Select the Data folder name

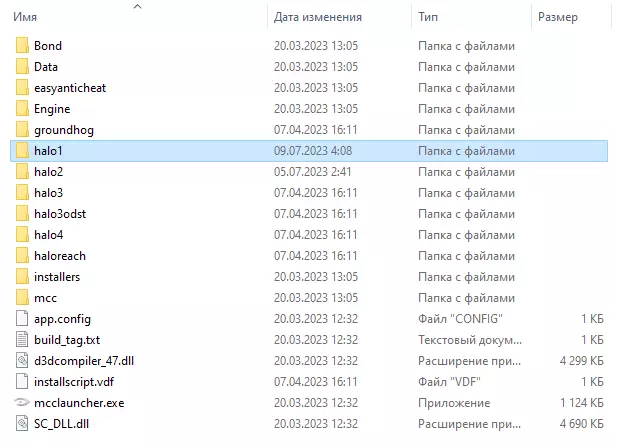[x=46, y=66]
